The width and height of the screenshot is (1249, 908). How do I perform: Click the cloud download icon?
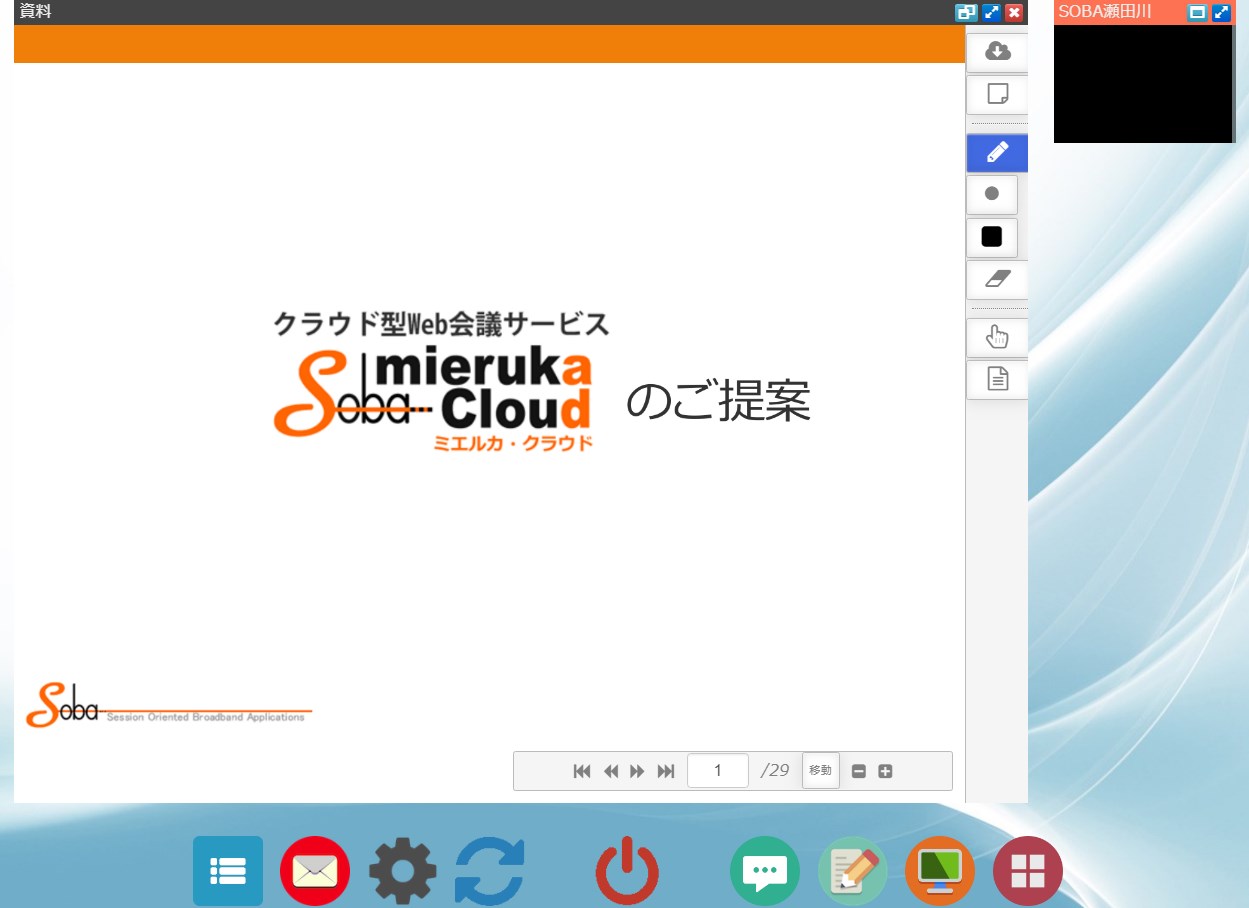997,52
